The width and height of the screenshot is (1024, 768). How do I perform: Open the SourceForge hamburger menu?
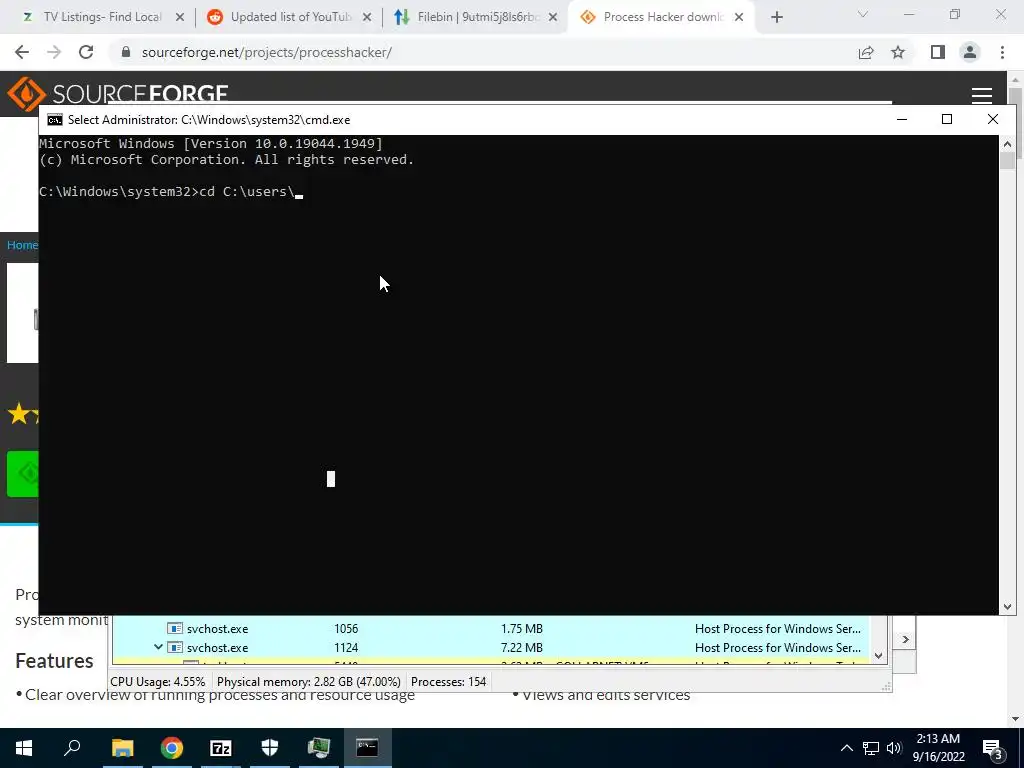tap(982, 95)
